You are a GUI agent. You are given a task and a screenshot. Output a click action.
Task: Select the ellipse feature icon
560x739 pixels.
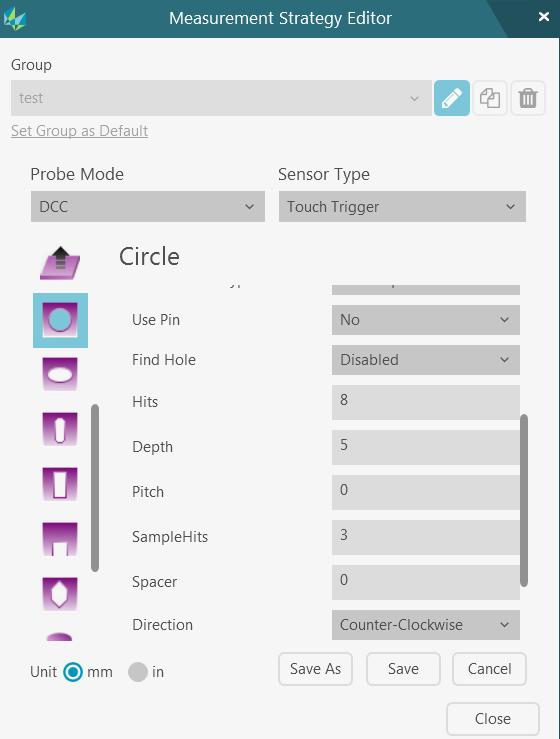[60, 374]
